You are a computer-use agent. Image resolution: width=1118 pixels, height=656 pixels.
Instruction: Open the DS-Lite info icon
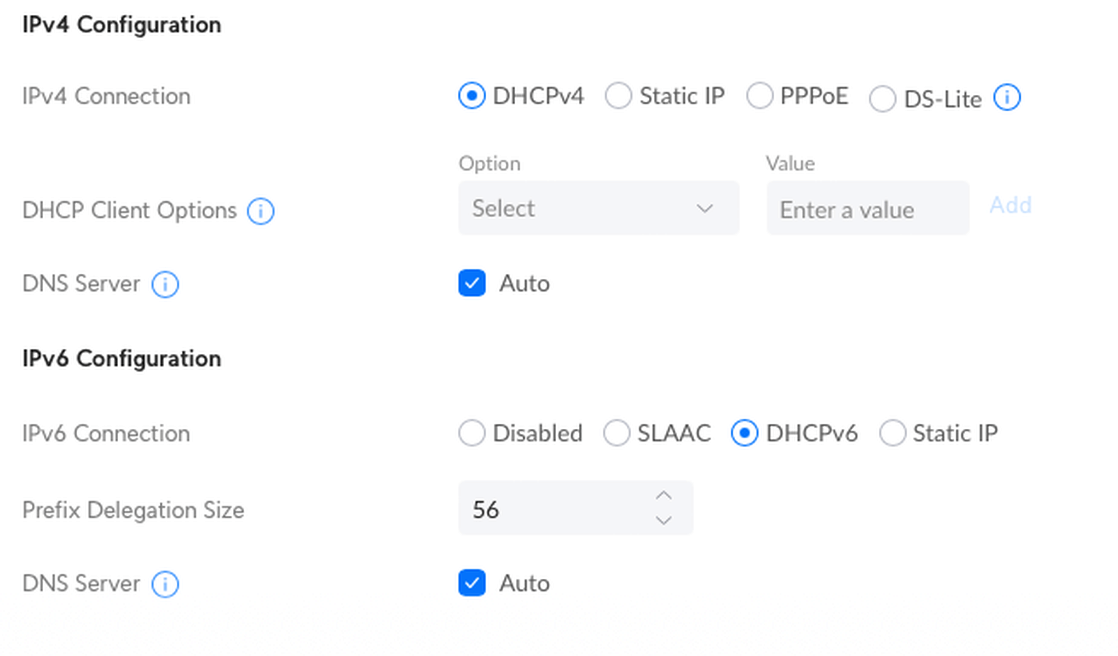[x=1007, y=97]
